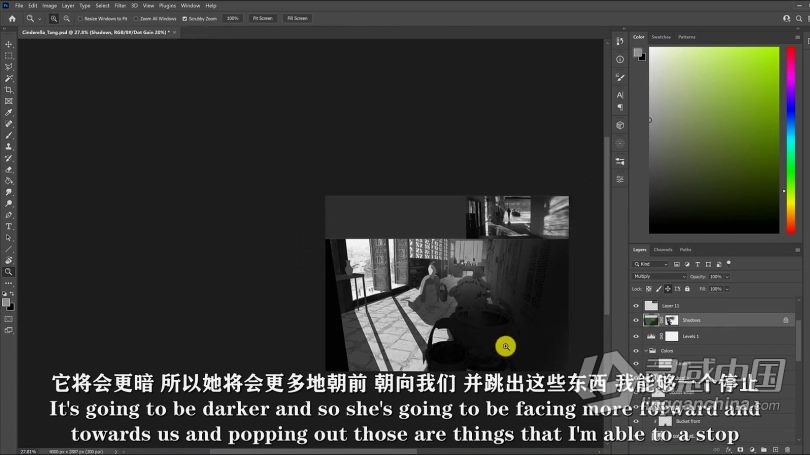This screenshot has width=810, height=455.
Task: Toggle lock transparent pixels
Action: pos(649,289)
